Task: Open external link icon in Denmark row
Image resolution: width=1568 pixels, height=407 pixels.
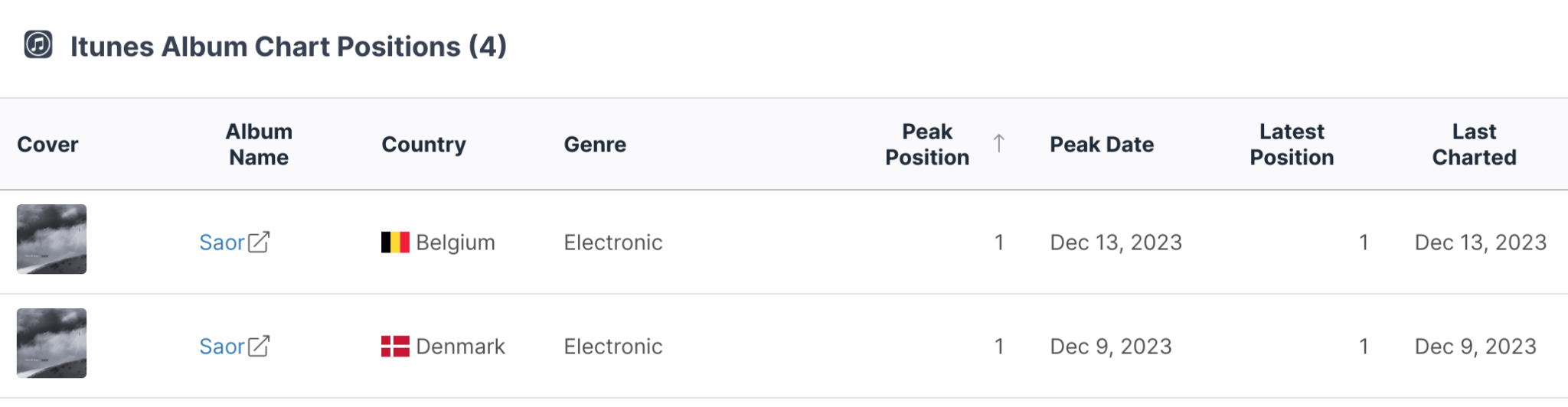Action: [x=259, y=346]
